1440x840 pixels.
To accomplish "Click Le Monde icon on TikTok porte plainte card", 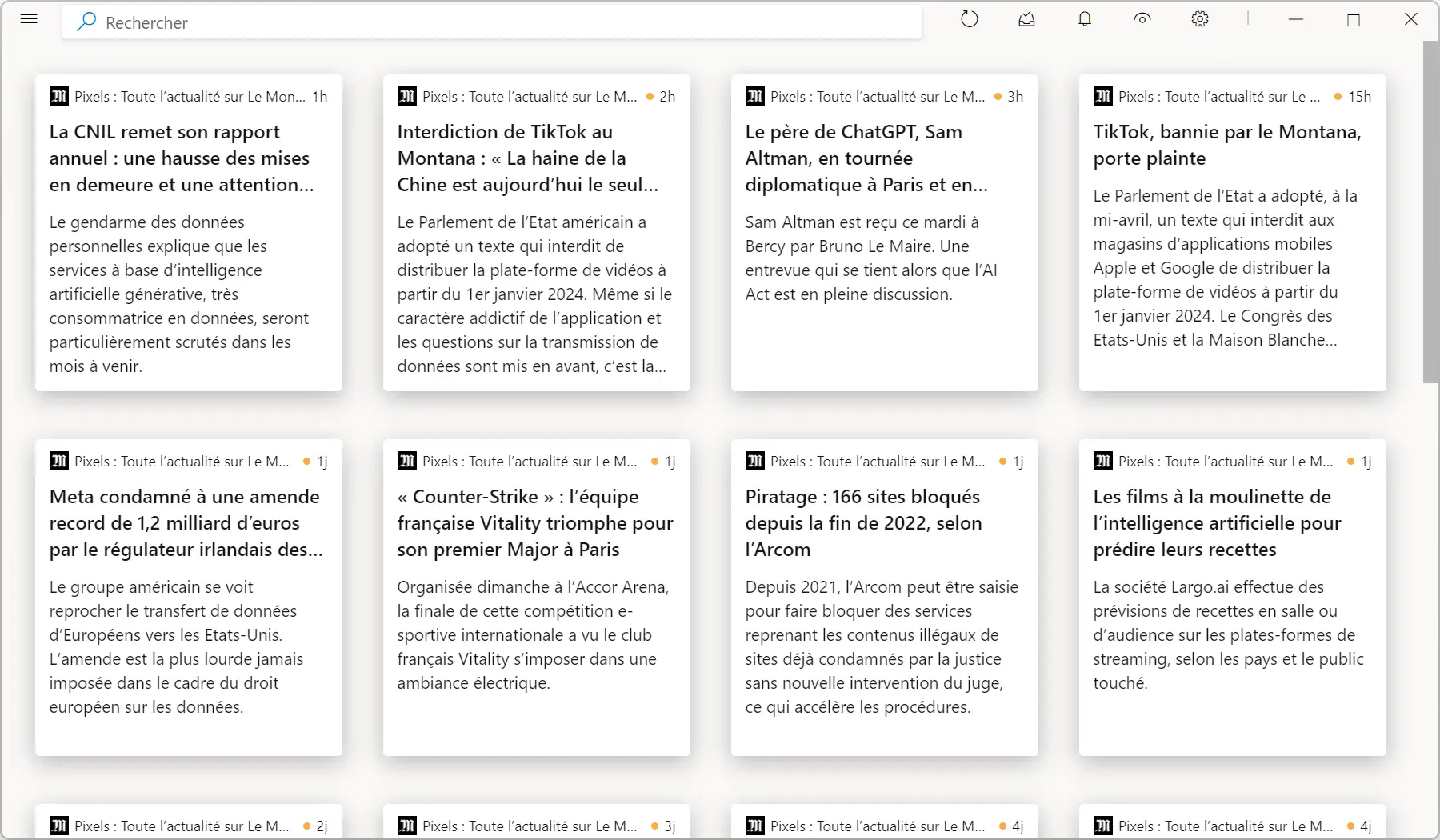I will (1103, 97).
